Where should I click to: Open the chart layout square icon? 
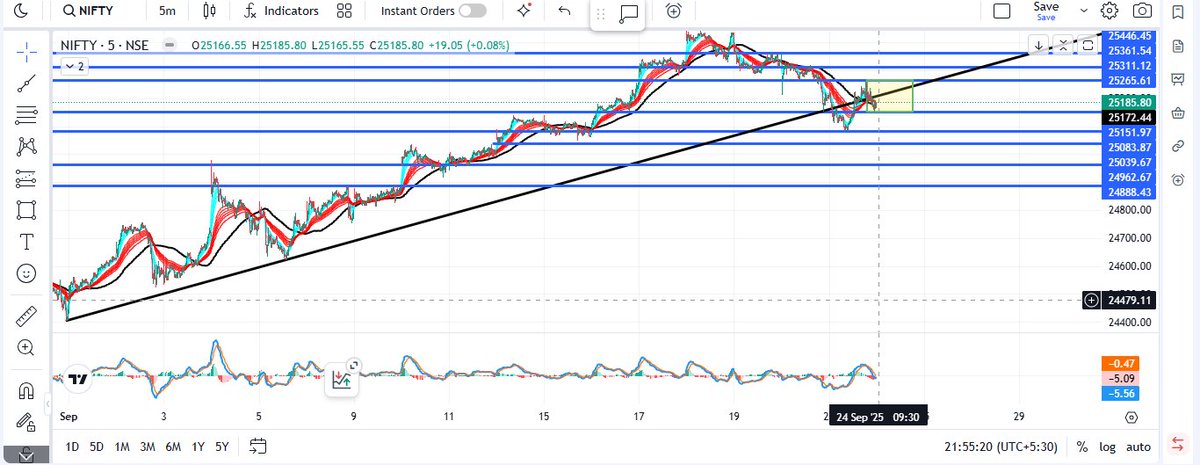point(1001,11)
